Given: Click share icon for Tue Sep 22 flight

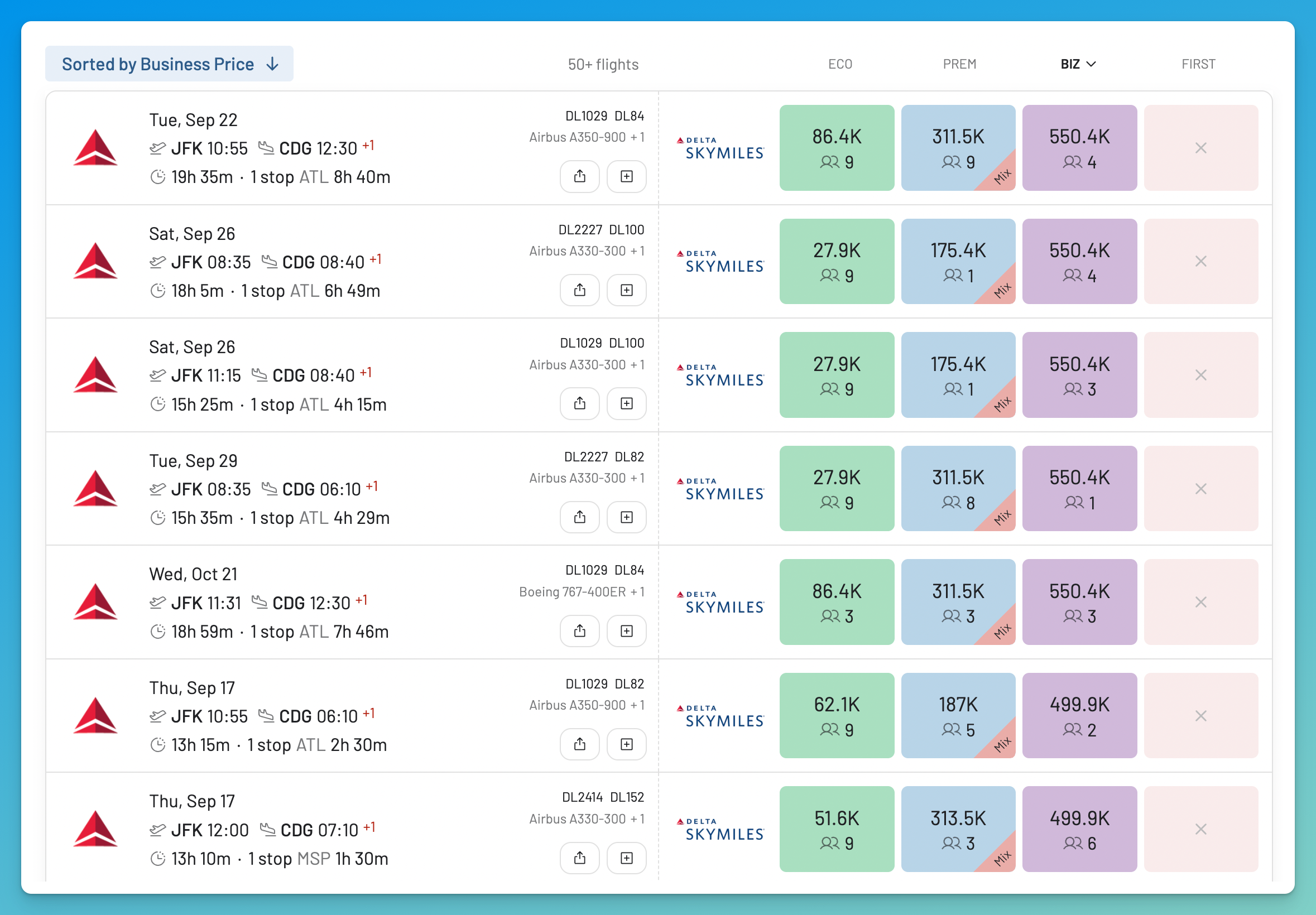Looking at the screenshot, I should coord(579,176).
